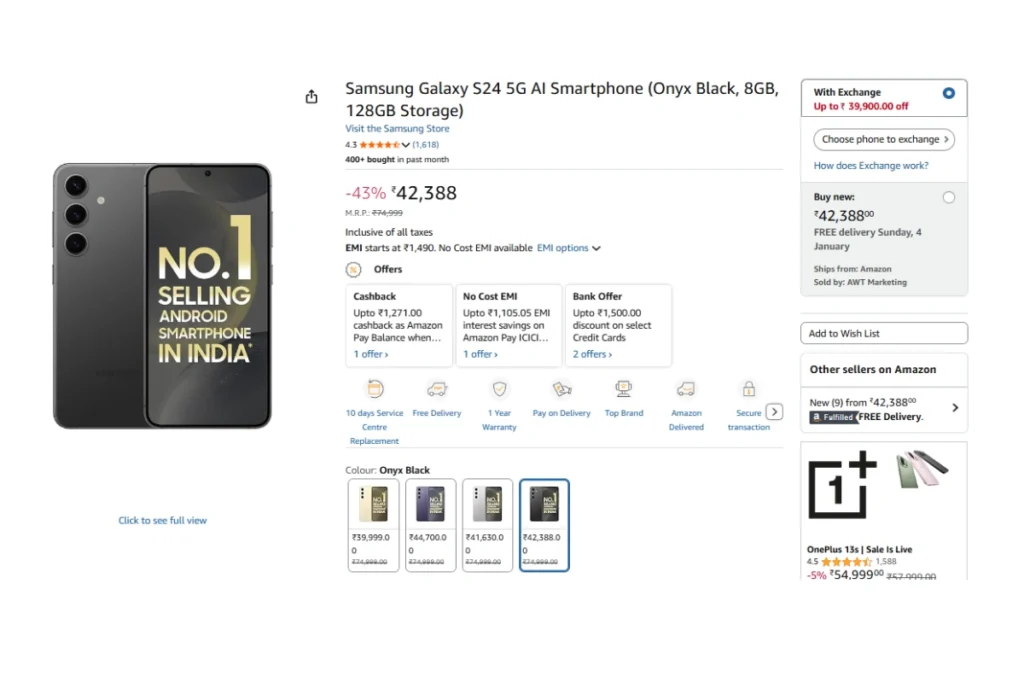Click the Top Brand trophy icon
The image size is (1024, 683).
click(x=624, y=389)
